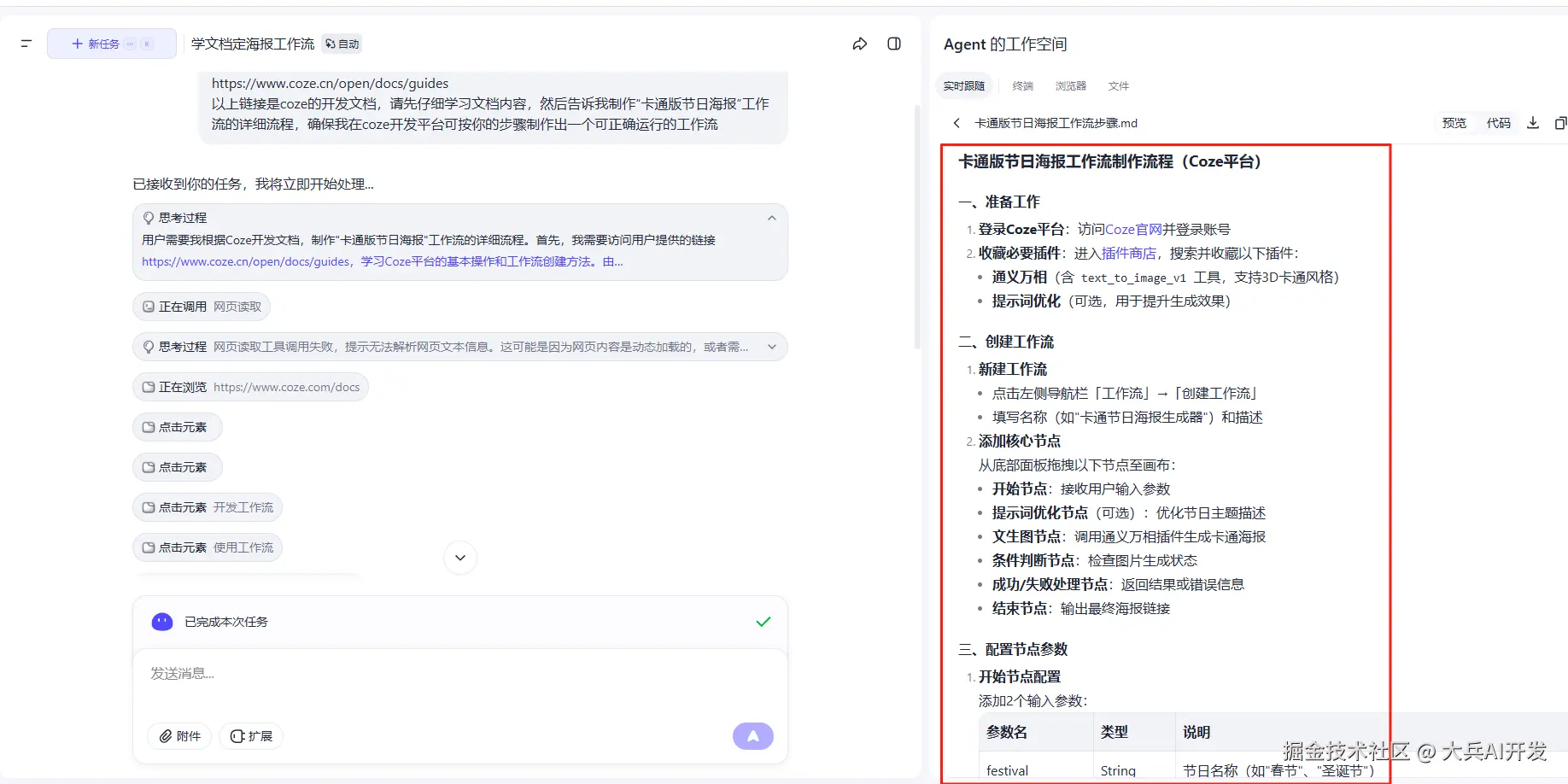Click the 提示词优化 plugin bullet
The height and width of the screenshot is (784, 1568).
click(x=1111, y=301)
